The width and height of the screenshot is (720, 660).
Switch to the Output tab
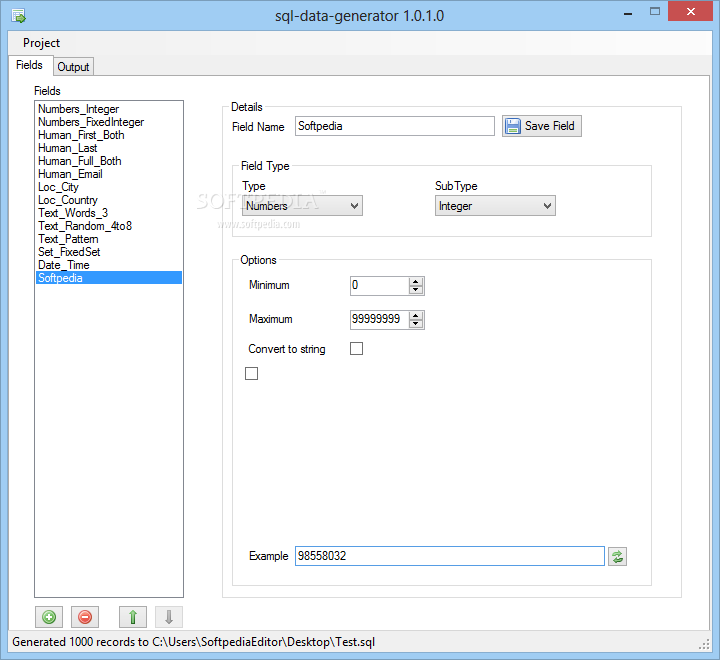[73, 67]
